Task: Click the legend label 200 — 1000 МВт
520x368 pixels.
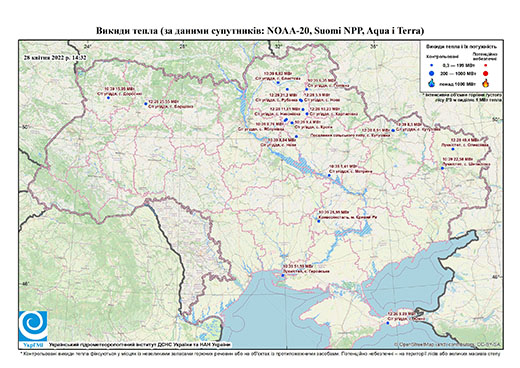Action: pos(459,73)
